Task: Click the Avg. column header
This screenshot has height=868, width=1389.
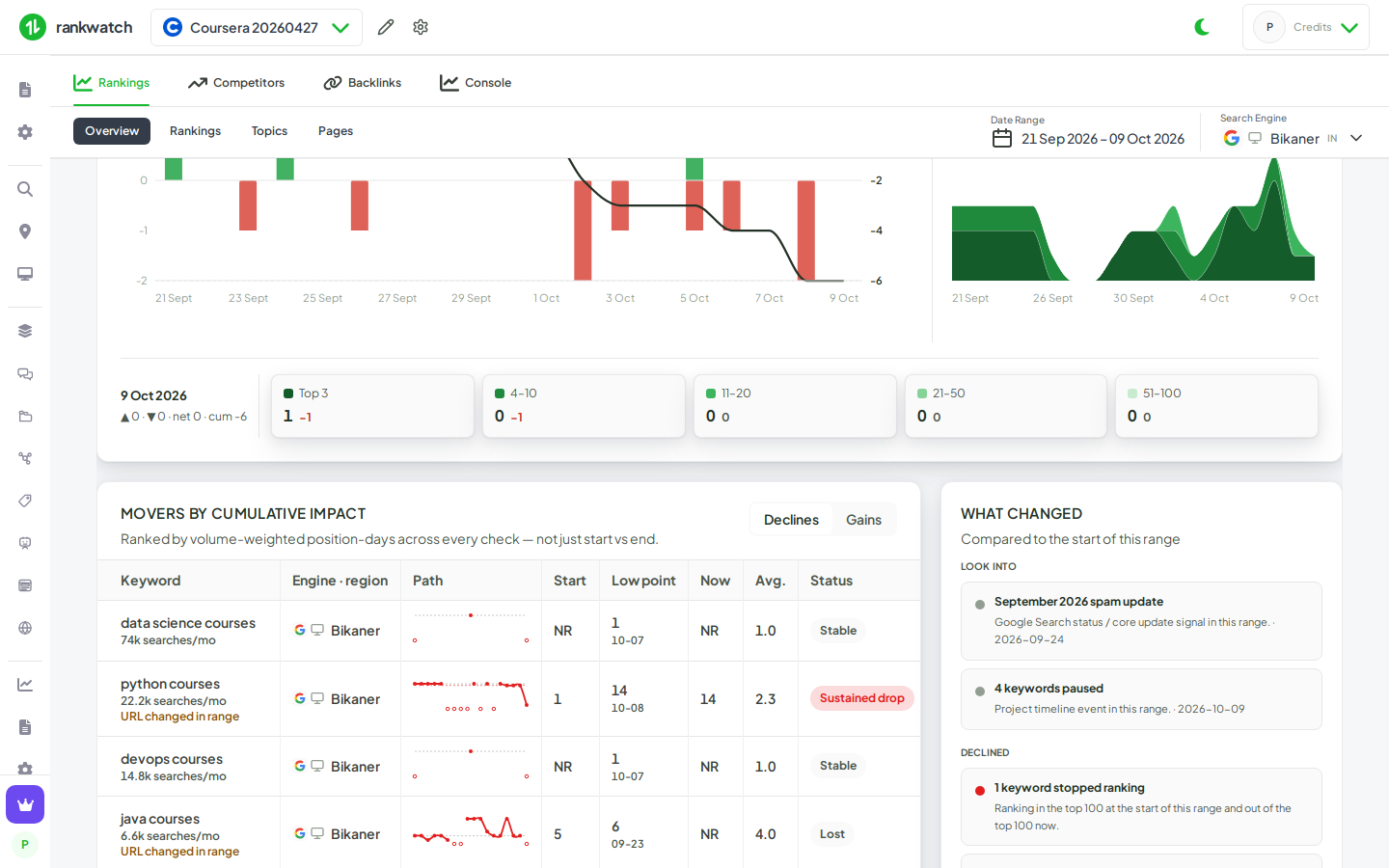Action: 770,581
